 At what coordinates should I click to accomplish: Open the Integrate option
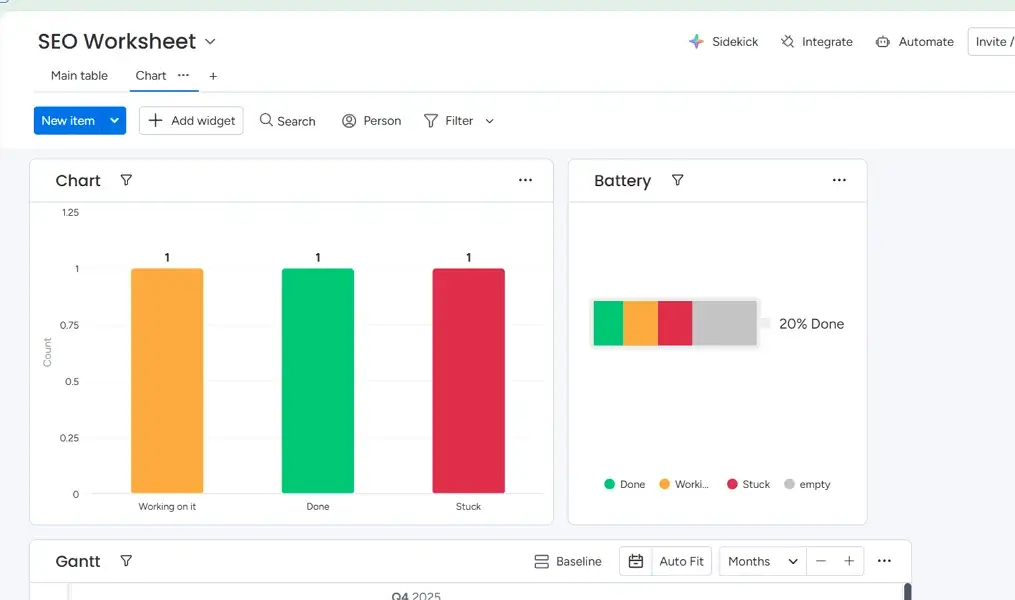click(816, 42)
